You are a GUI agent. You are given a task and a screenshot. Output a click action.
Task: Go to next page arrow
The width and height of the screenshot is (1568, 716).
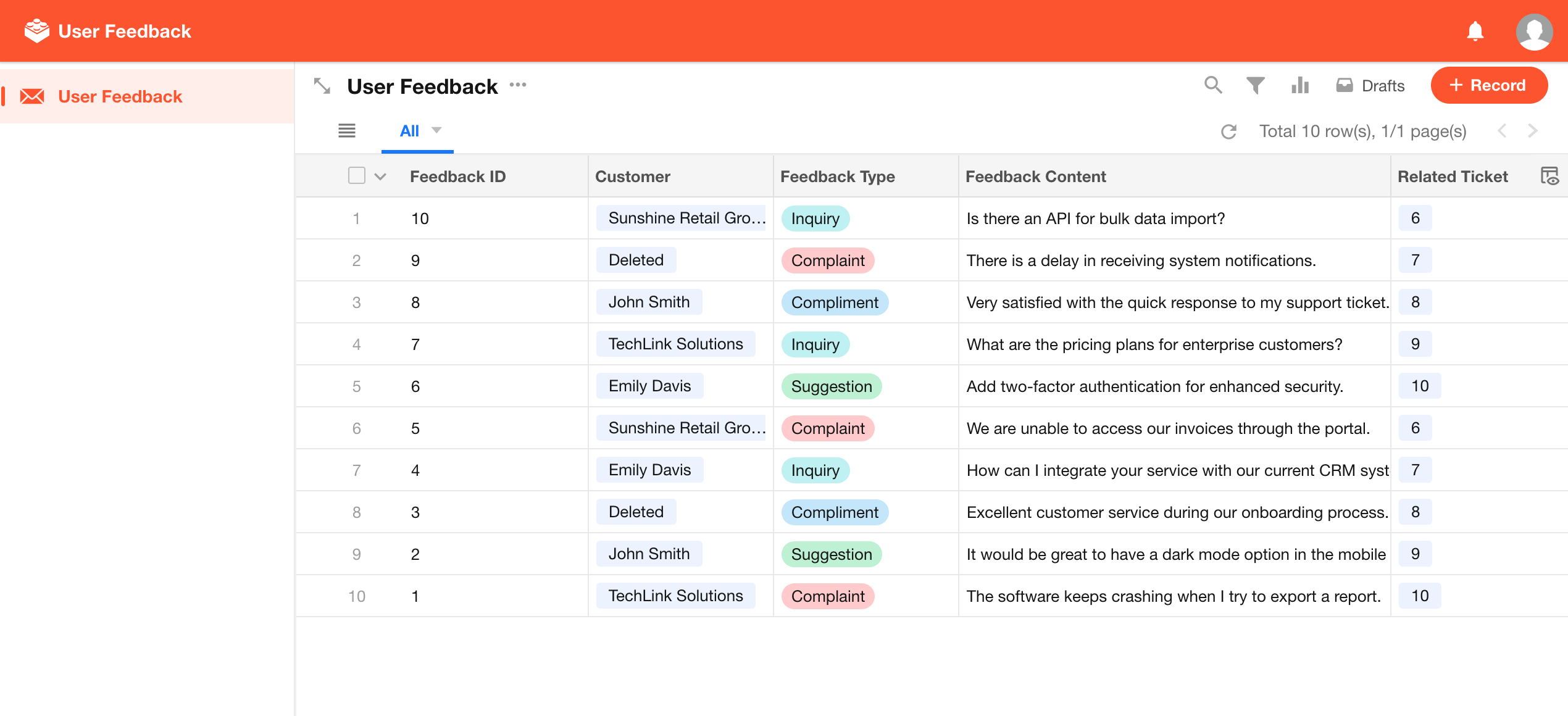coord(1532,131)
